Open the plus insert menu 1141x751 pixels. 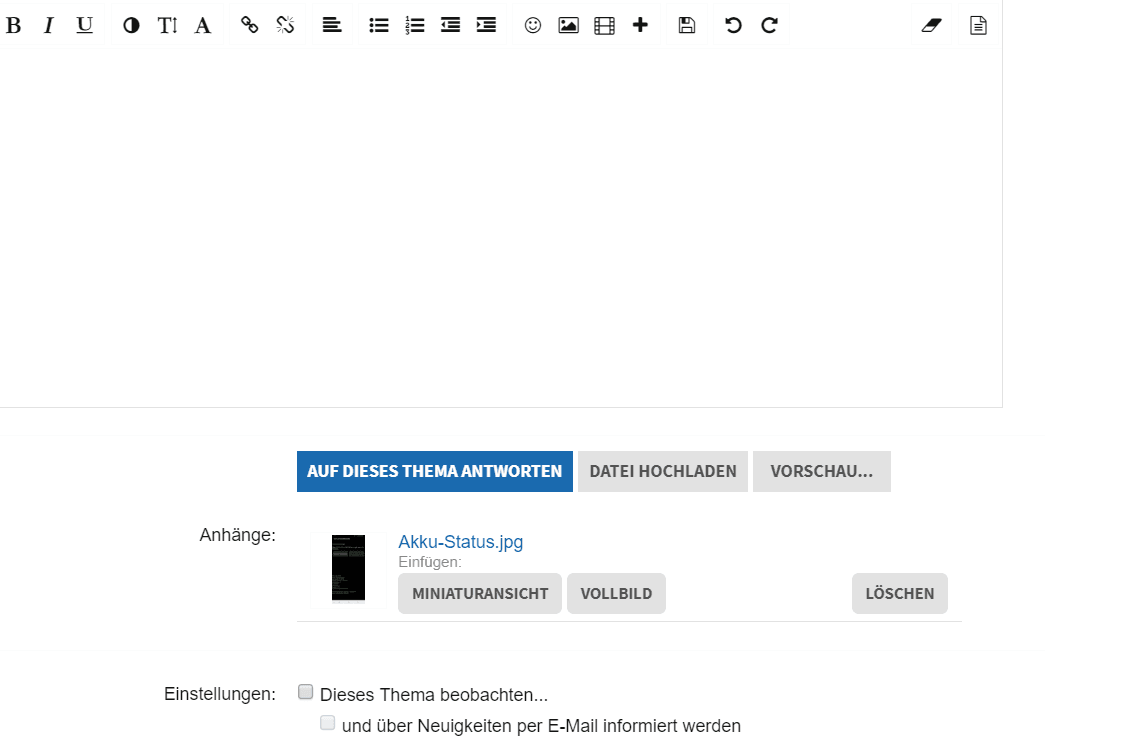coord(640,25)
